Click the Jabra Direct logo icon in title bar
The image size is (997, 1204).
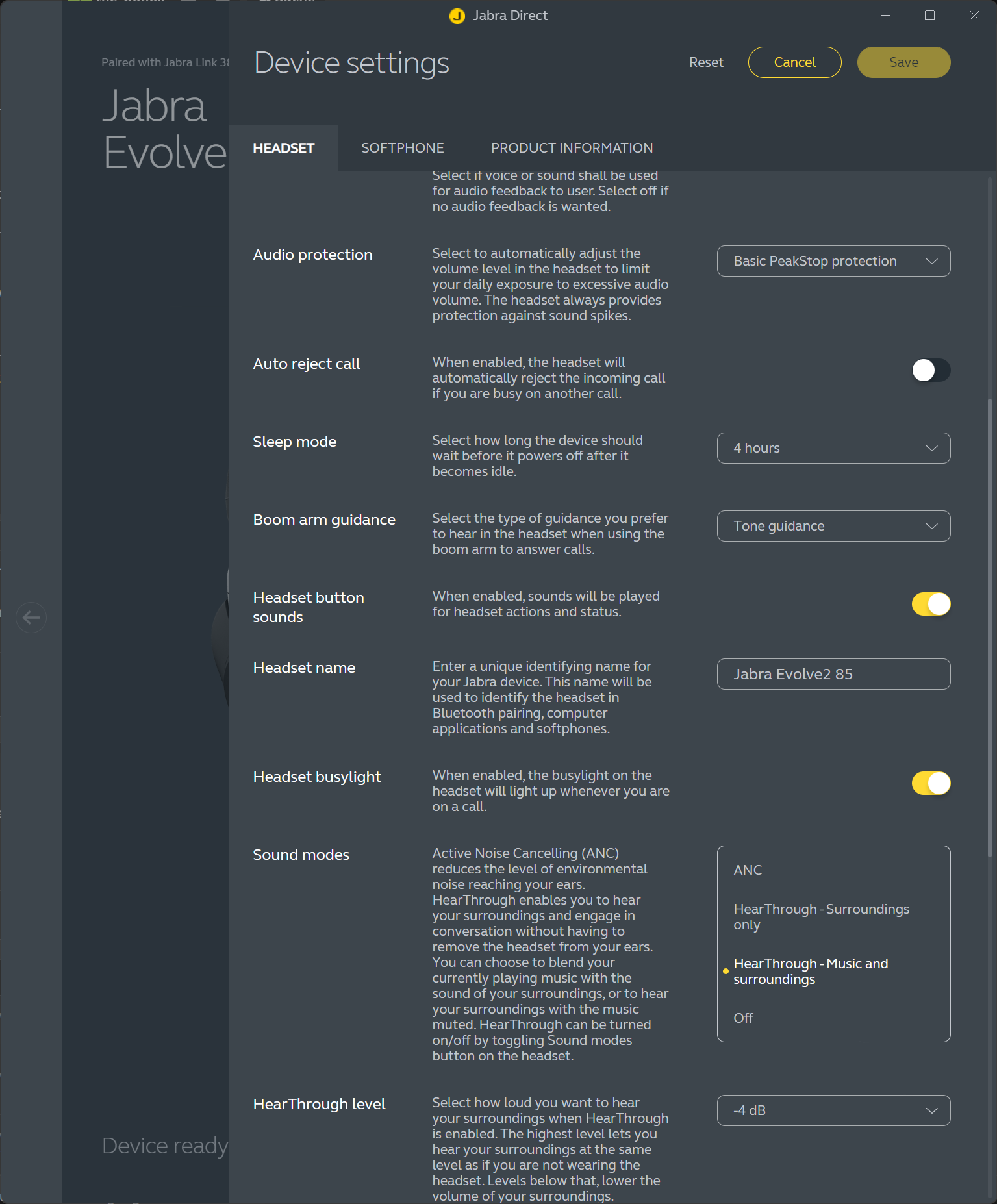click(457, 16)
